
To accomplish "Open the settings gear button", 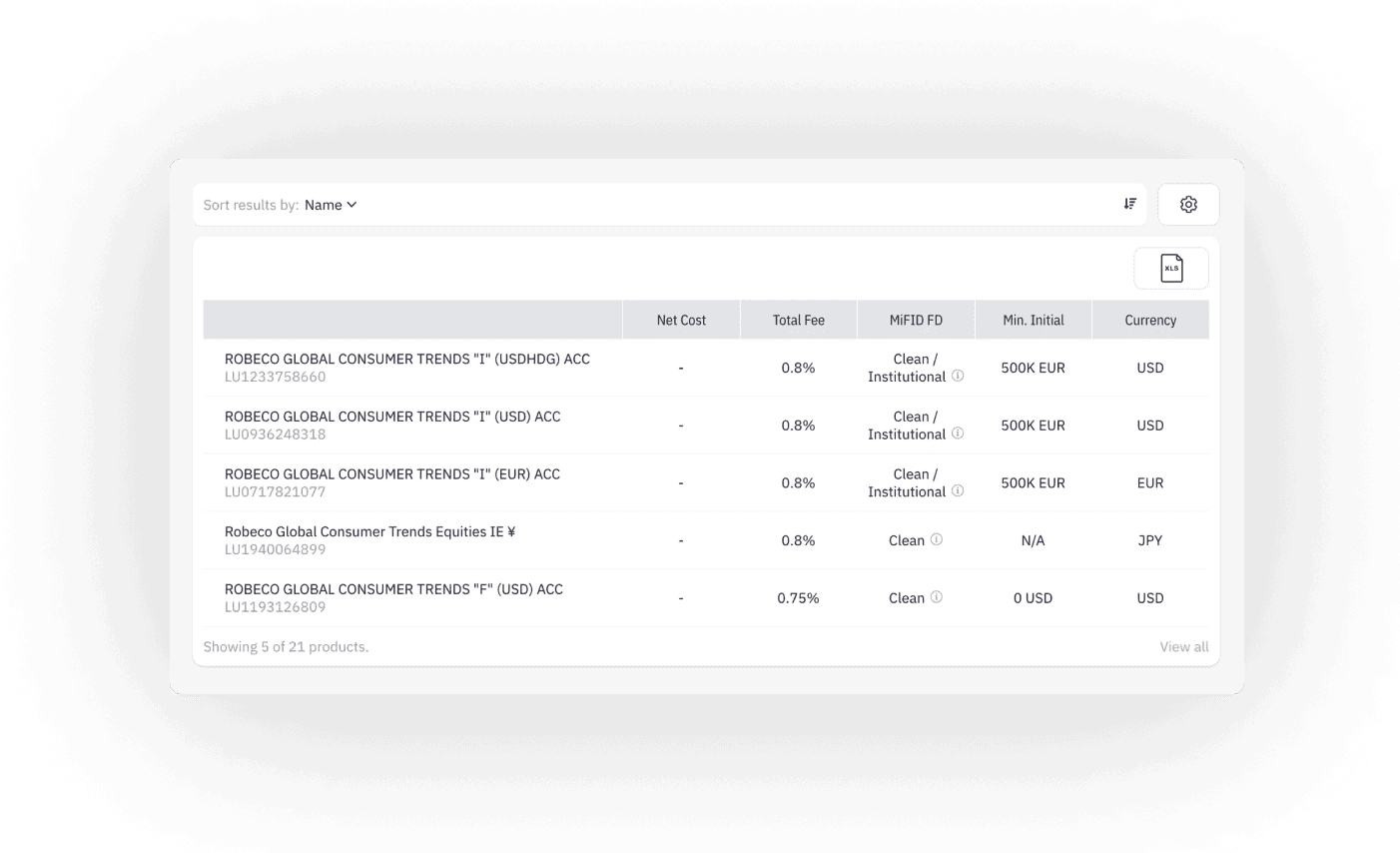I will pos(1188,204).
